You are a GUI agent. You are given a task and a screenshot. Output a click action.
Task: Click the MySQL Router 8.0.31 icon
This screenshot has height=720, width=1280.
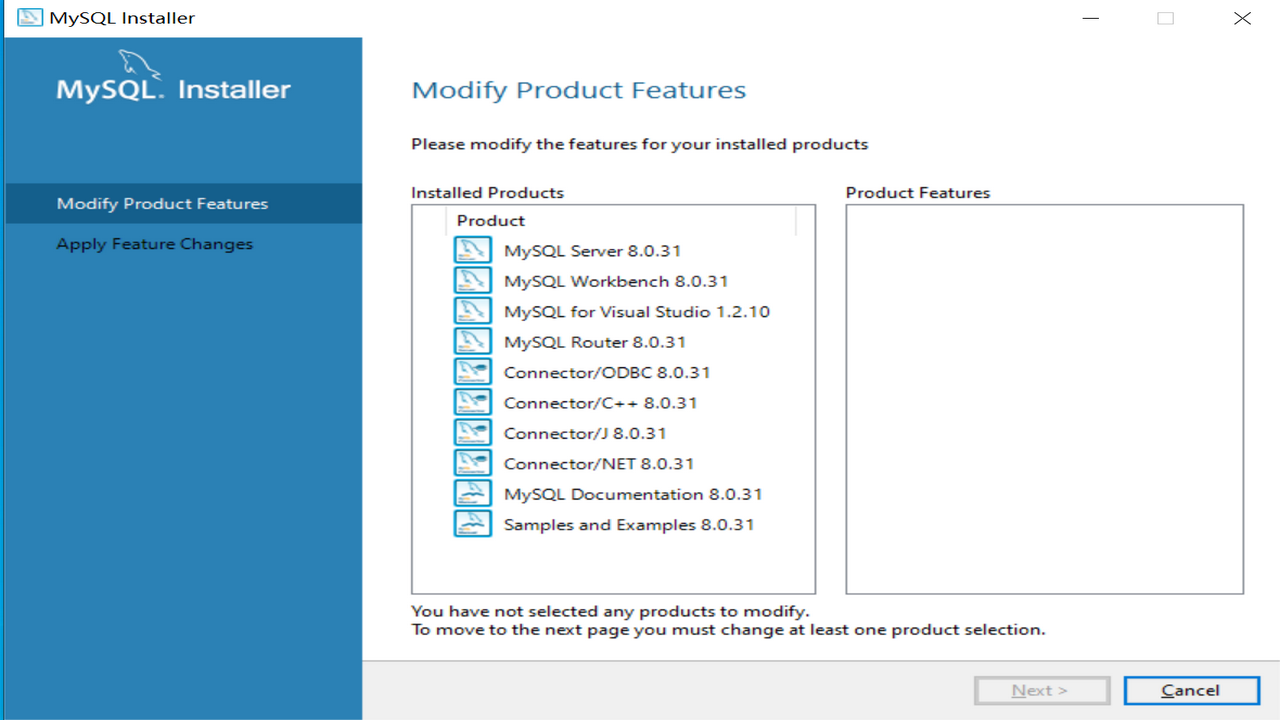472,341
